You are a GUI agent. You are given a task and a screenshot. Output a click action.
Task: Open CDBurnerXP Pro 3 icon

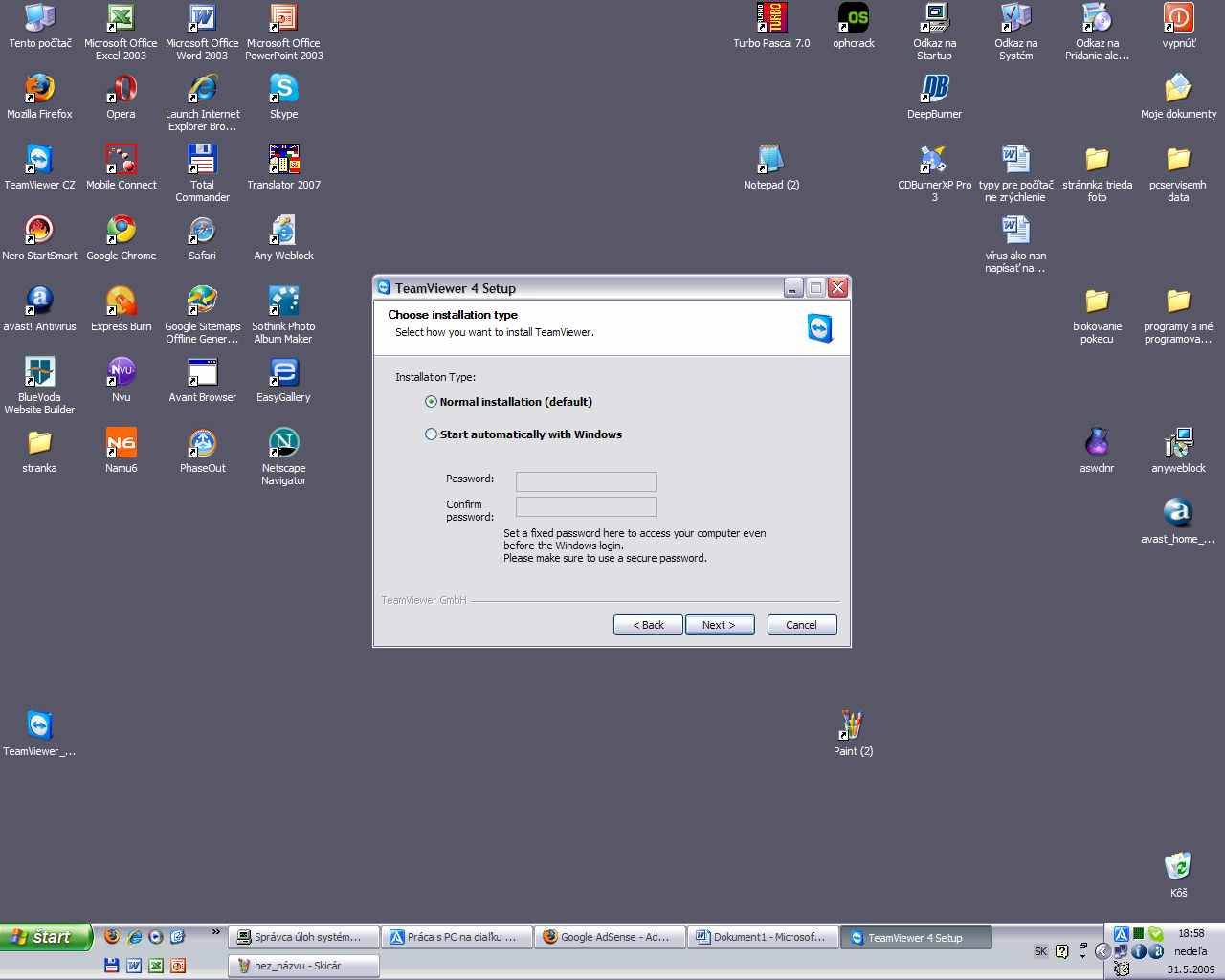coord(934,160)
